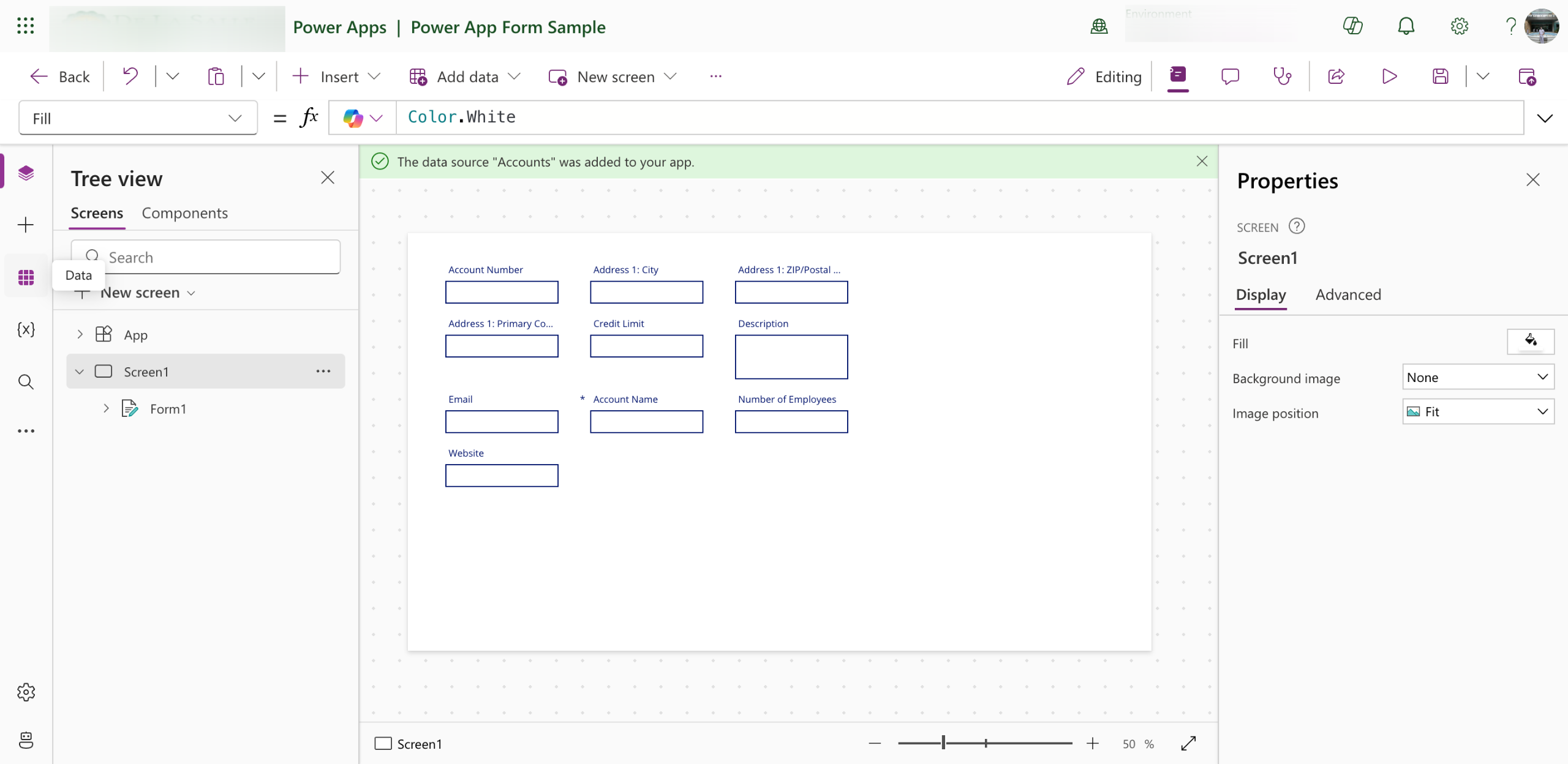Switch to the Advanced properties tab
Image resolution: width=1568 pixels, height=764 pixels.
[1348, 294]
